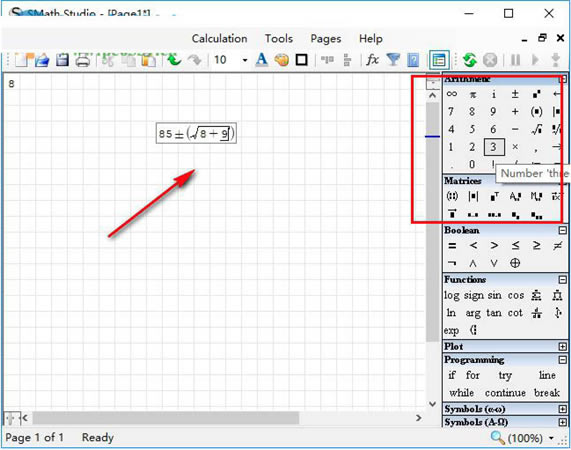Toggle the border square icon
This screenshot has width=571, height=450.
(302, 60)
